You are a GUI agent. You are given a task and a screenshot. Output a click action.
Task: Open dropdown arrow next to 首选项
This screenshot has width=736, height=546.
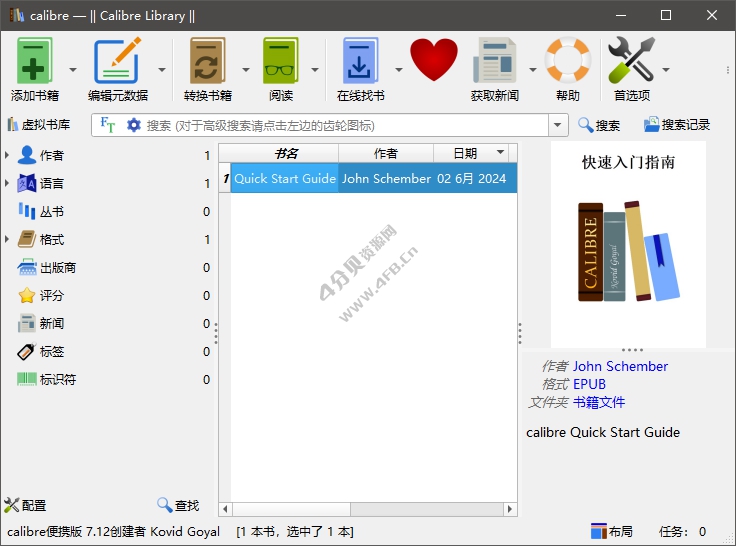tap(666, 70)
